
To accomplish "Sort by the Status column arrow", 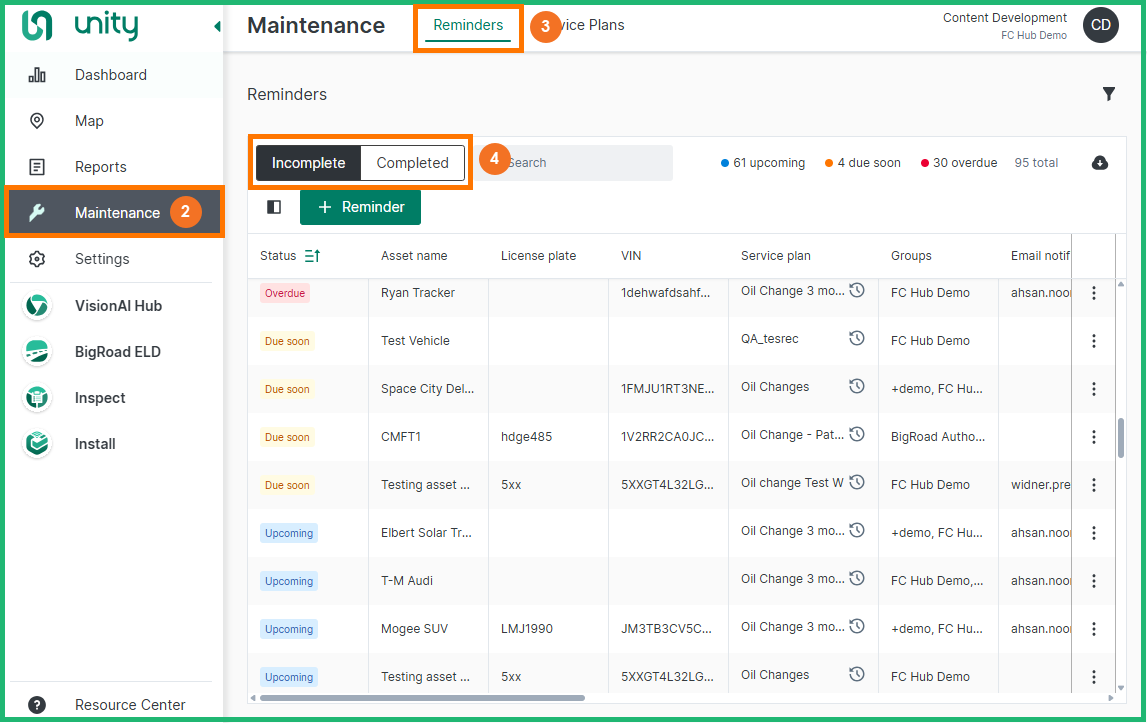I will pos(312,256).
